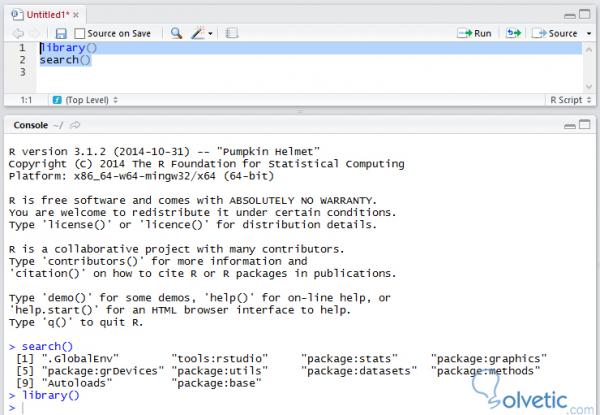This screenshot has height=415, width=600.
Task: Click the compile notebook icon
Action: click(x=232, y=33)
